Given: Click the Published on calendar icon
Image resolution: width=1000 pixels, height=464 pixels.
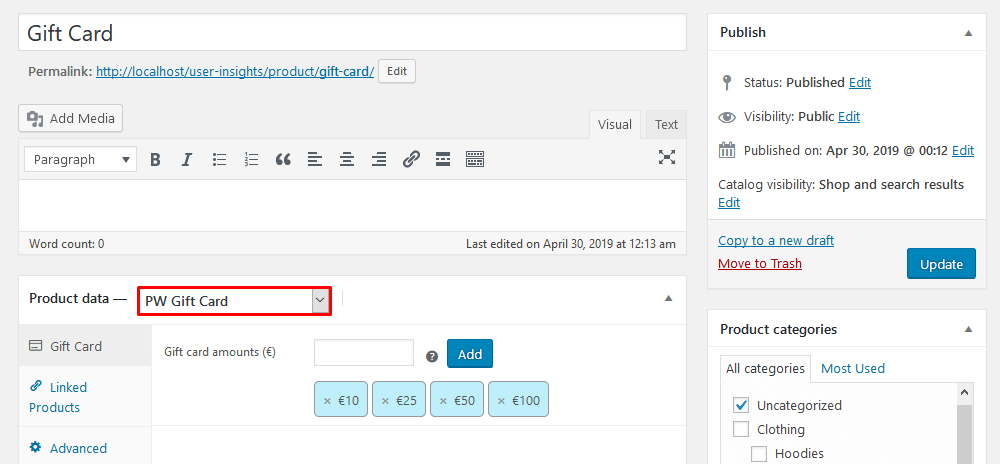Looking at the screenshot, I should click(726, 150).
